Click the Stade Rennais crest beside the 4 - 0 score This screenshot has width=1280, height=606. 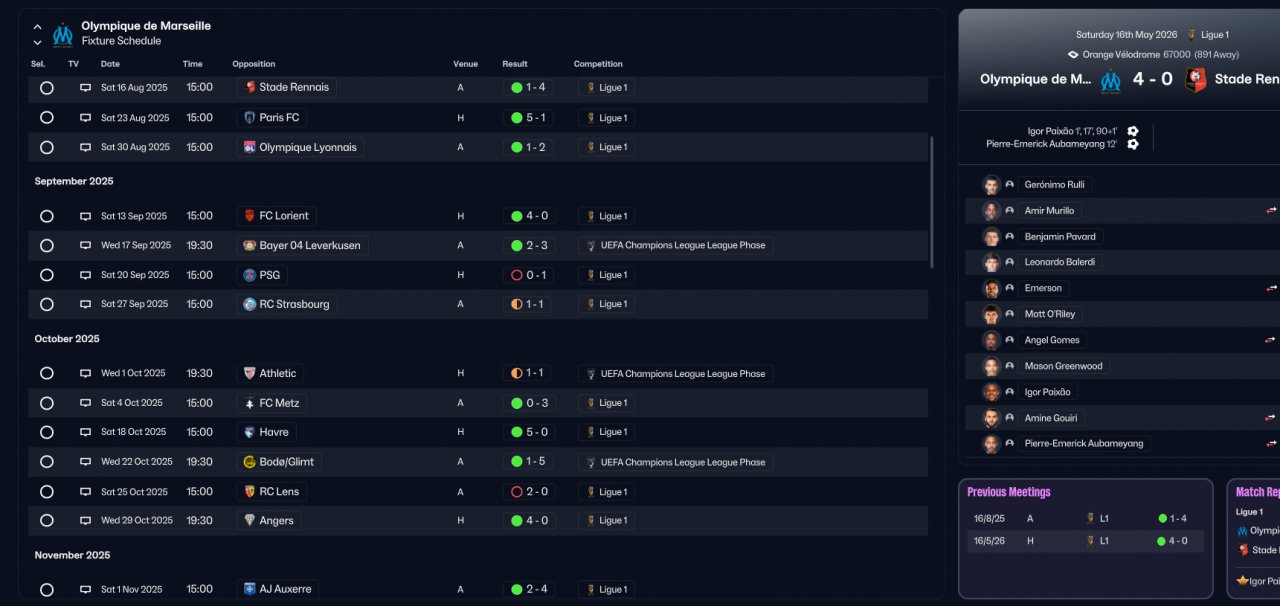1195,80
